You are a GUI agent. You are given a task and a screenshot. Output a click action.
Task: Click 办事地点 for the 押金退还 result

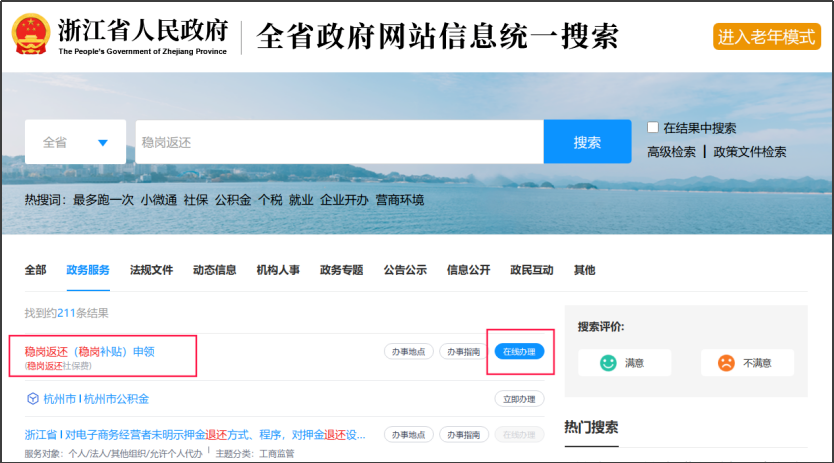(x=408, y=435)
